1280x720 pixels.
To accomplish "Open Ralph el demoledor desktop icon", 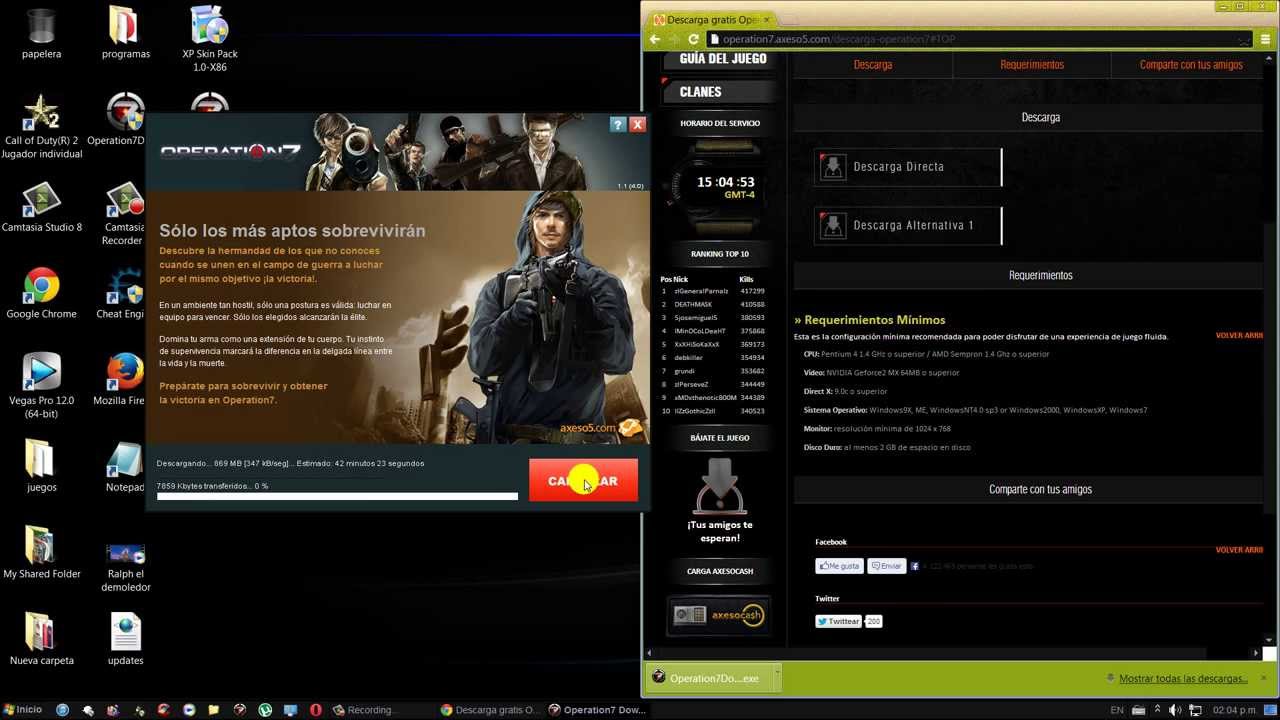I will tap(125, 566).
